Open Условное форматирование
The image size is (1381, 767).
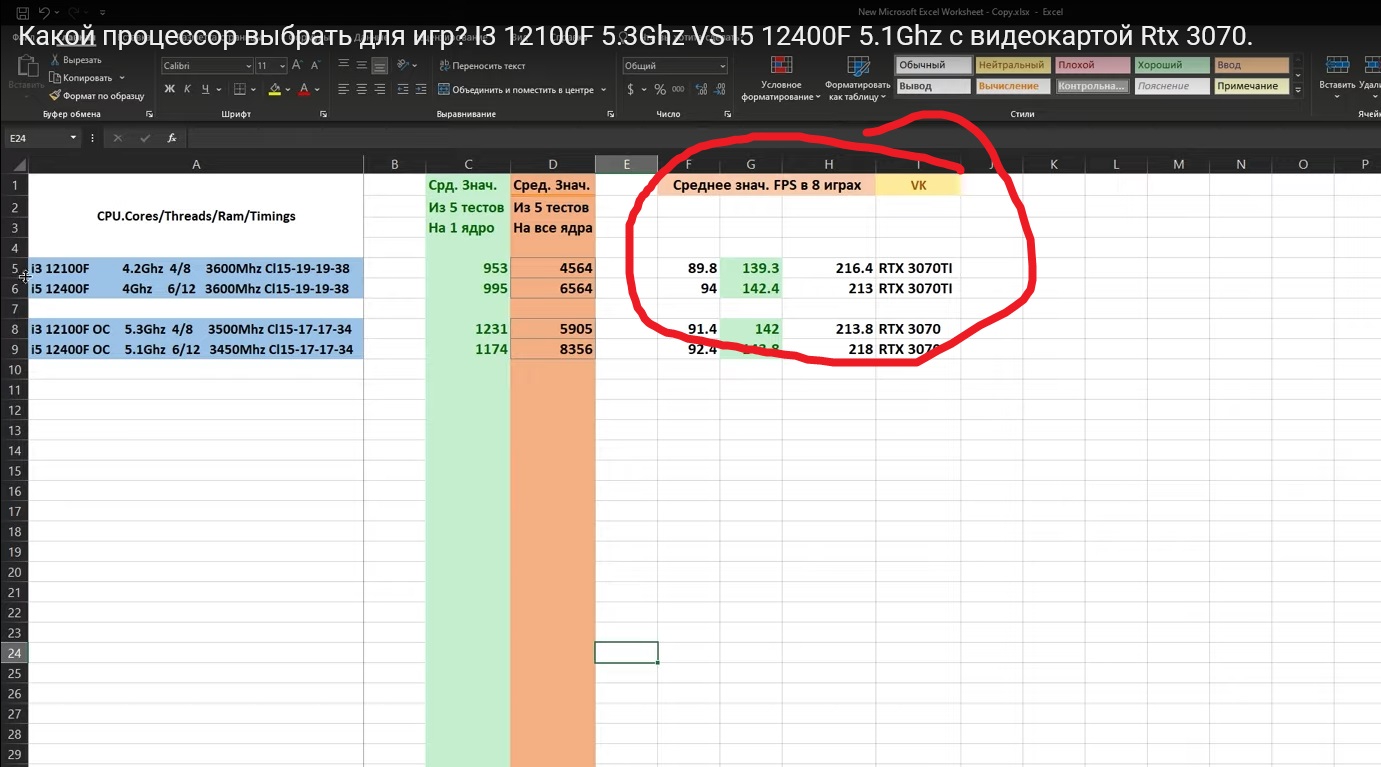[x=781, y=77]
